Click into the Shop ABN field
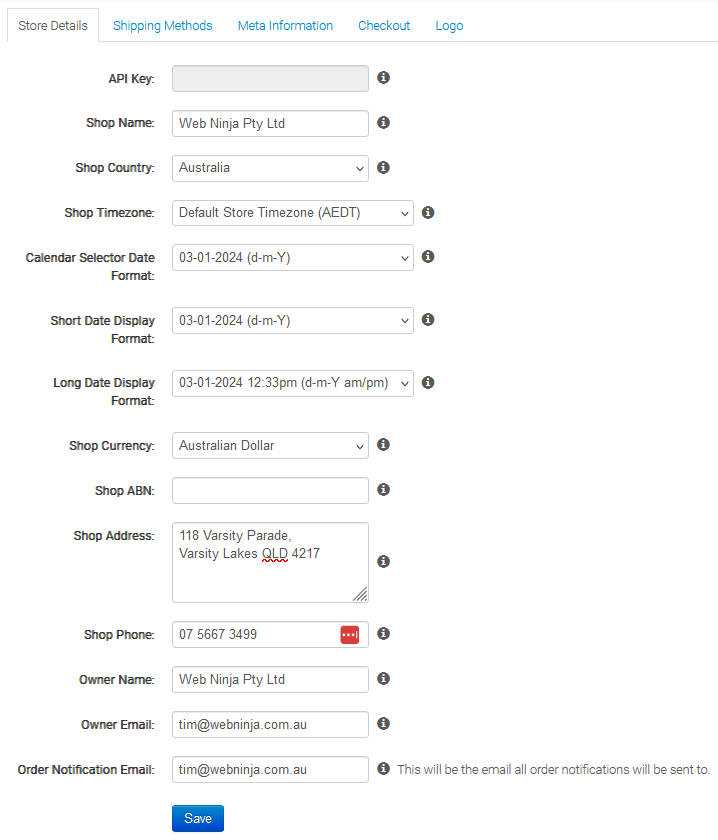The width and height of the screenshot is (718, 840). click(x=270, y=491)
